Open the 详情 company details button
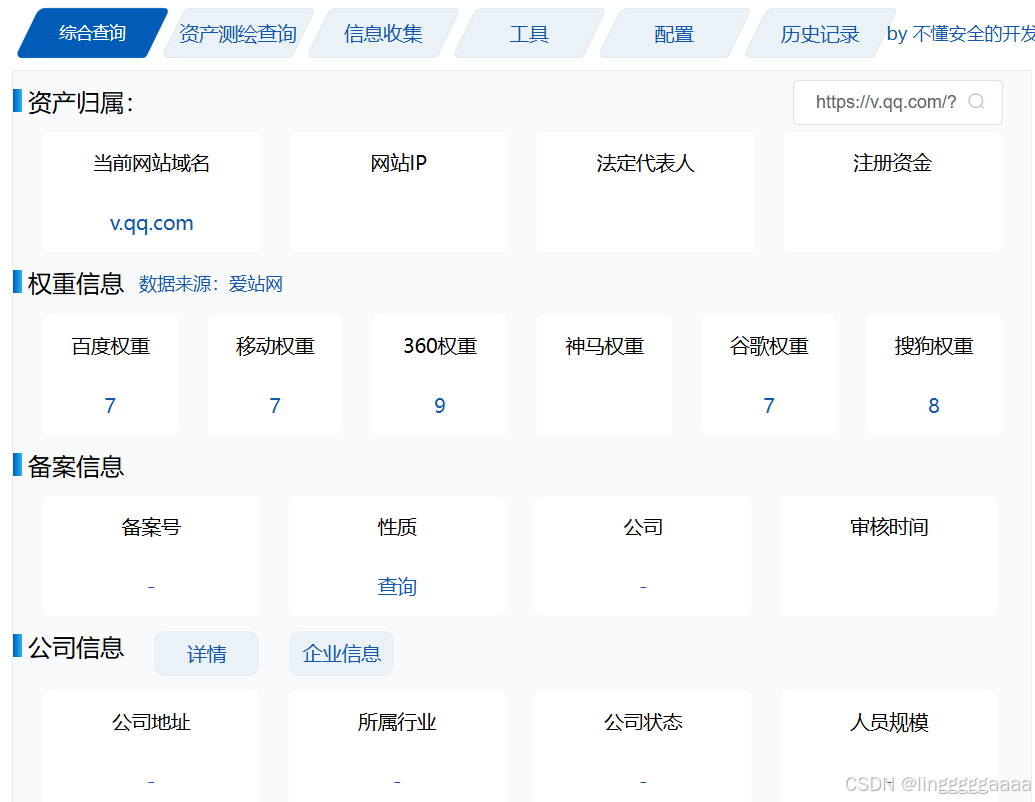1035x802 pixels. pyautogui.click(x=206, y=653)
